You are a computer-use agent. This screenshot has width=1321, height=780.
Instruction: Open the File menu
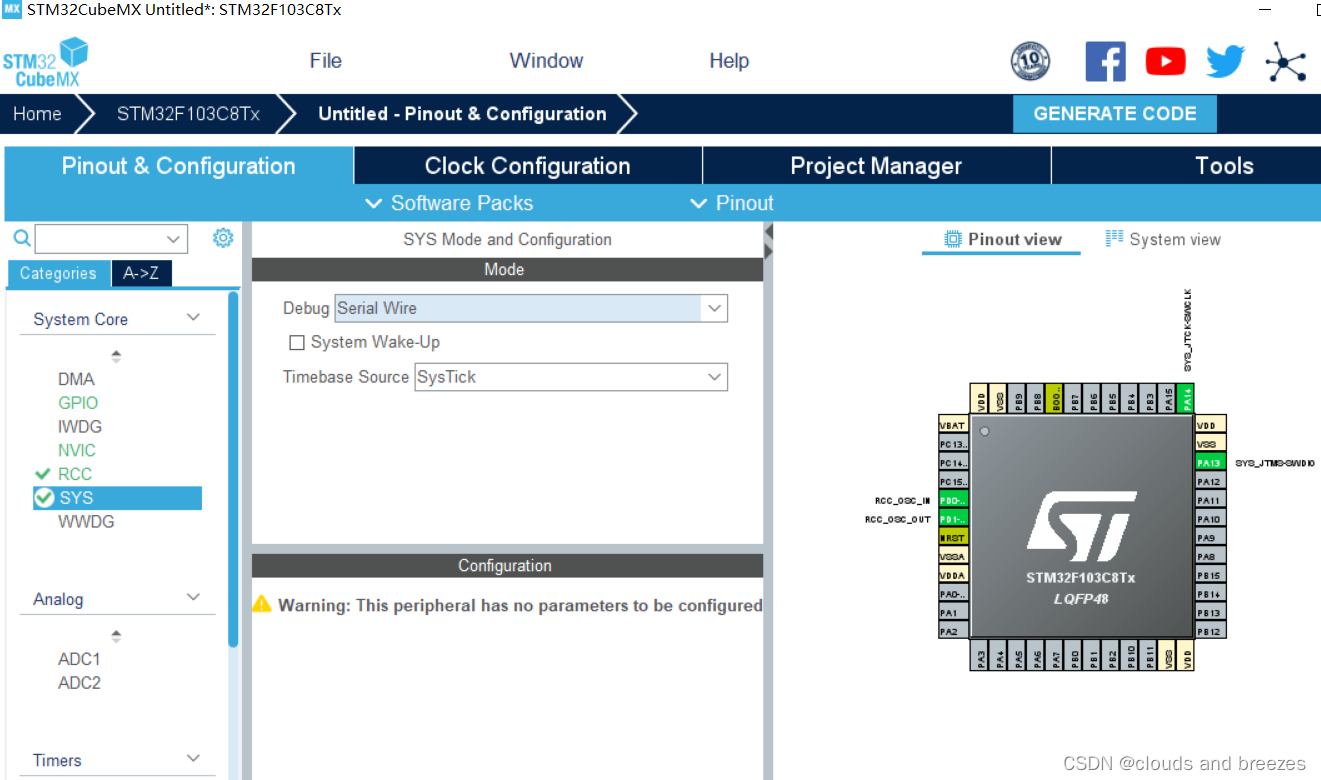point(326,61)
